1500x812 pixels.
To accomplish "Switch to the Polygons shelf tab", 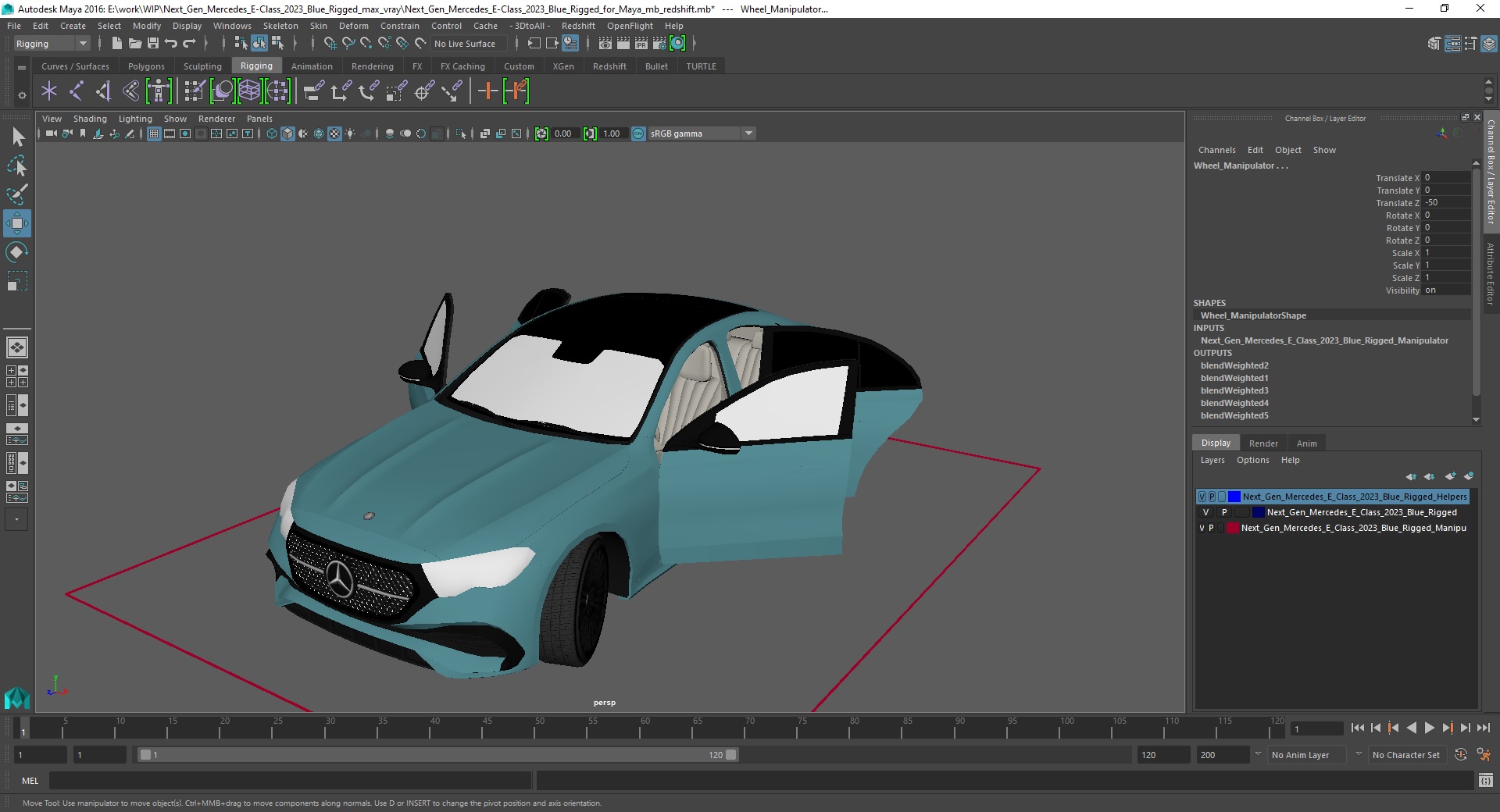I will pyautogui.click(x=146, y=66).
